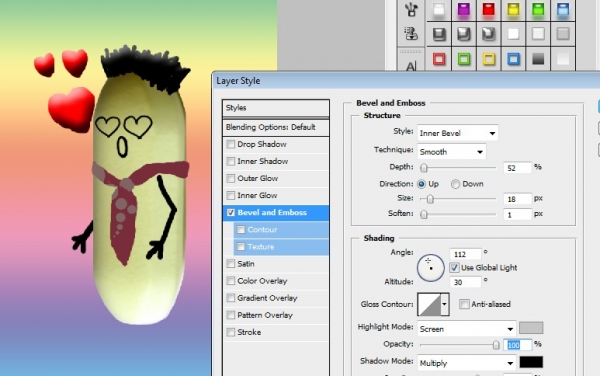Image resolution: width=600 pixels, height=376 pixels.
Task: Open the Technique dropdown showing Smooth
Action: (x=452, y=152)
